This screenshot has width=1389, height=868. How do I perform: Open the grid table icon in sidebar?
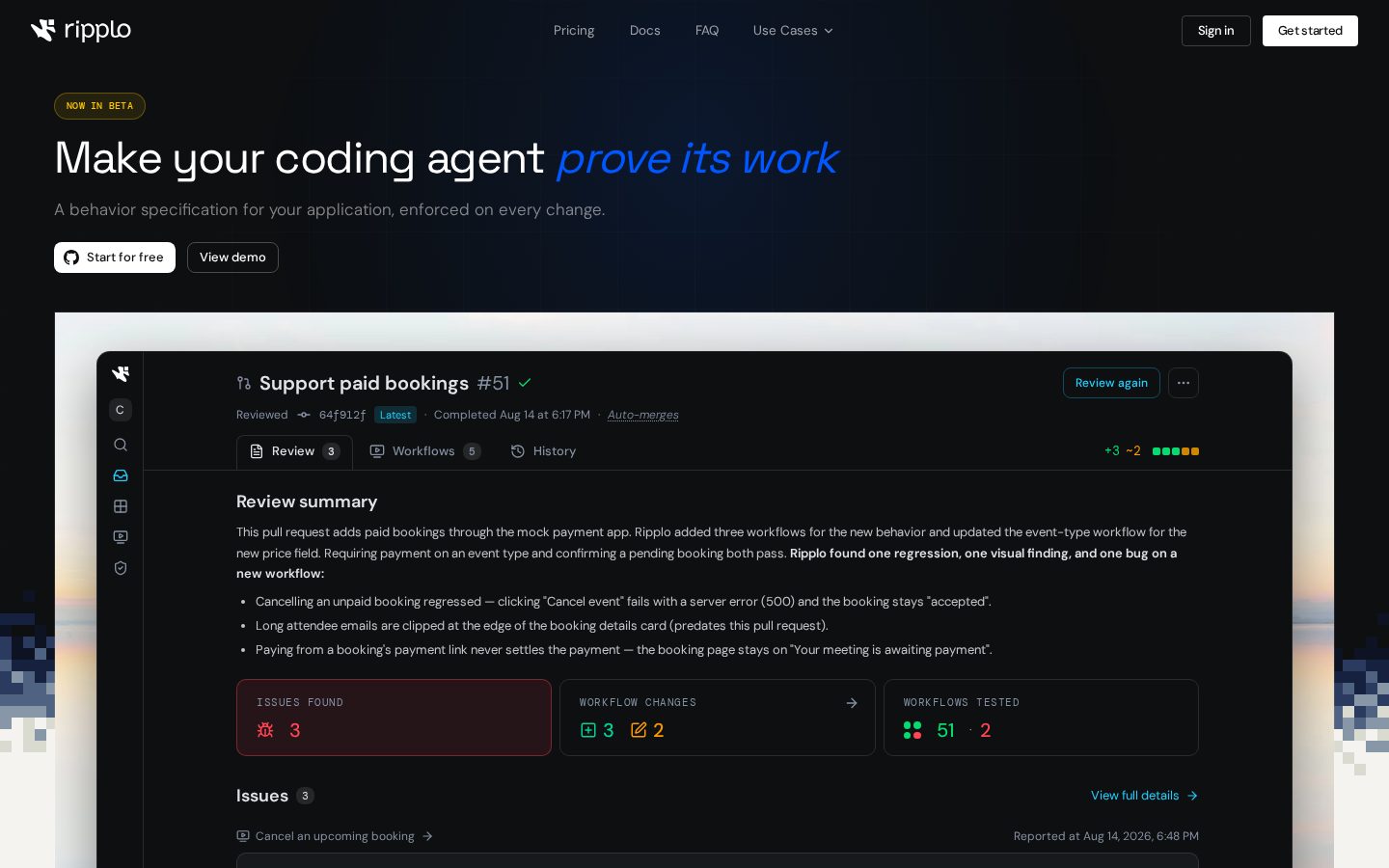pyautogui.click(x=121, y=506)
